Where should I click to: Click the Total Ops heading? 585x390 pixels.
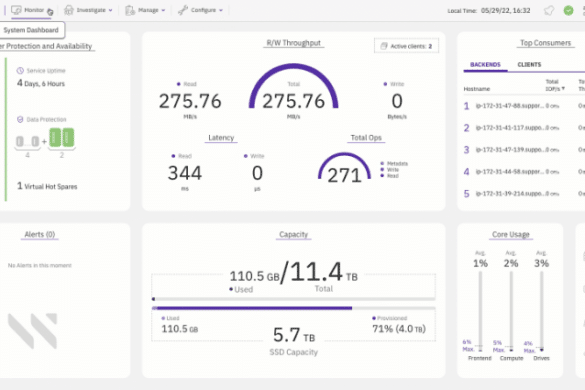click(366, 138)
